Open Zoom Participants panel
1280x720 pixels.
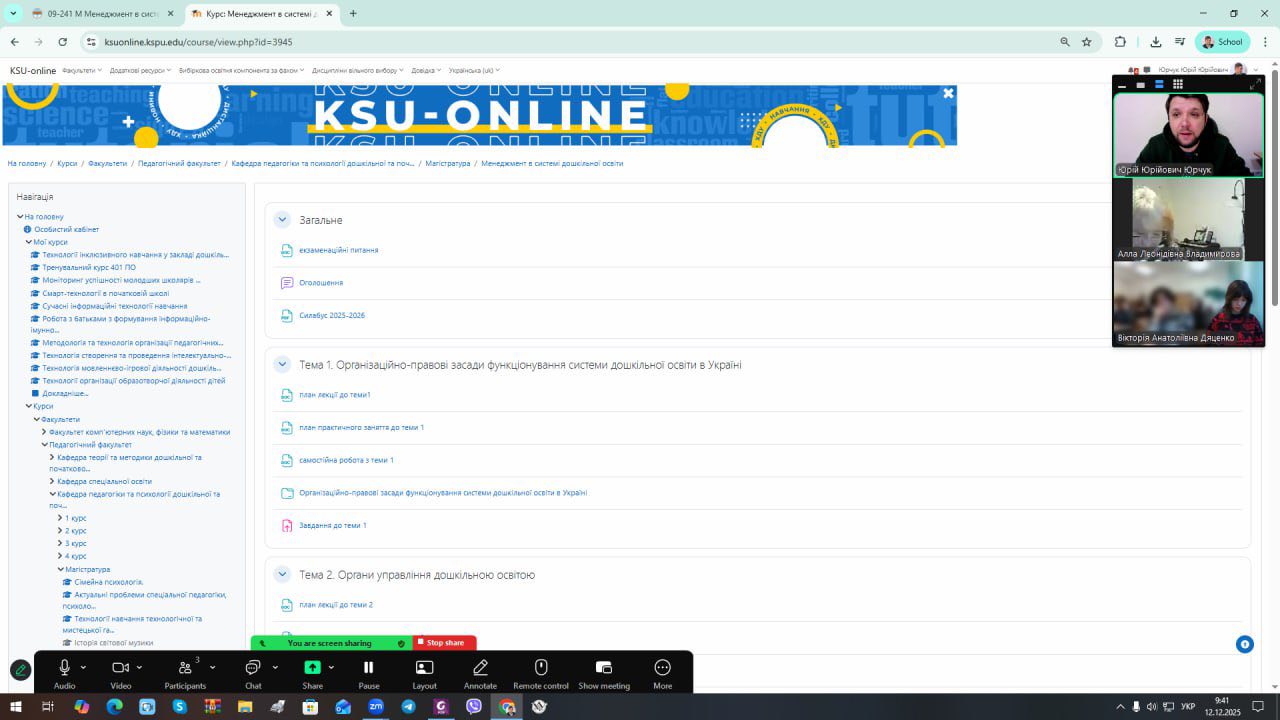coord(185,668)
